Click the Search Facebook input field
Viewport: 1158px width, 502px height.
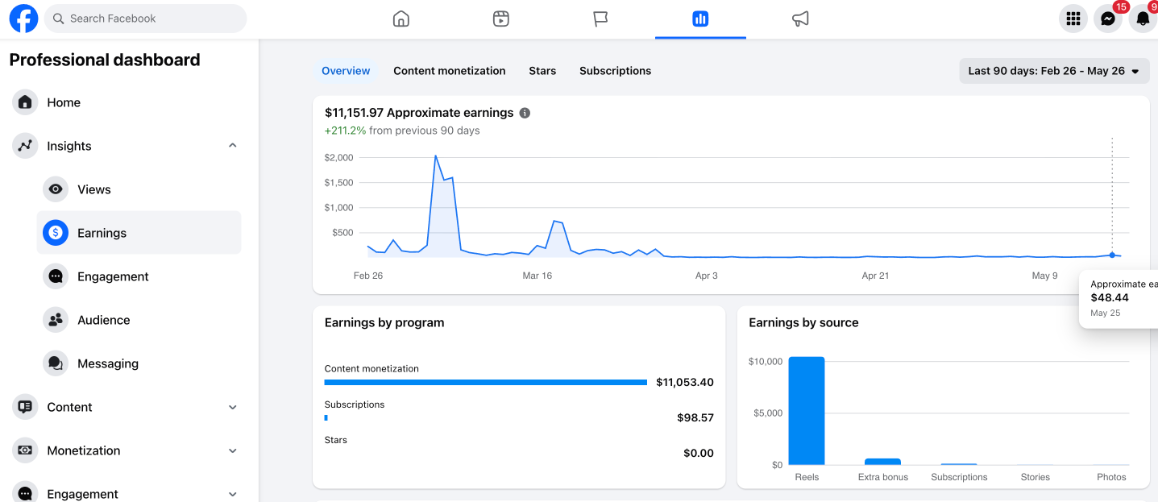pos(145,18)
